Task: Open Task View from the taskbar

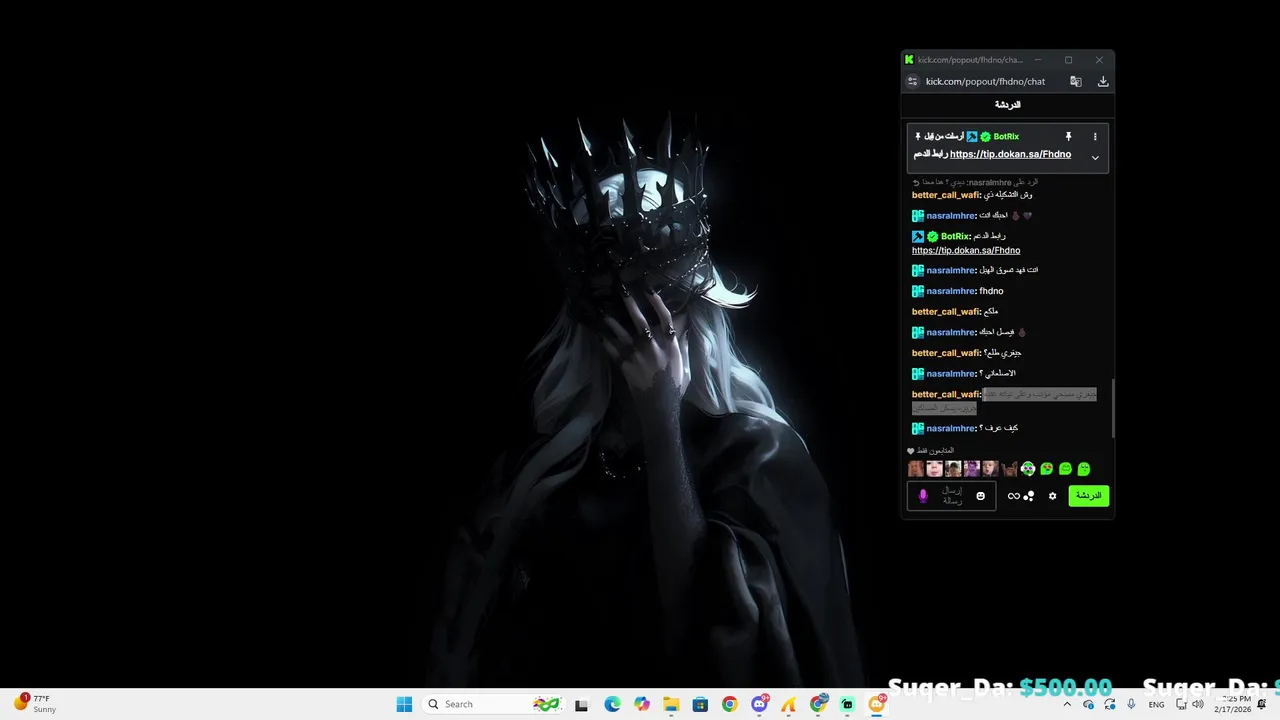Action: [582, 705]
